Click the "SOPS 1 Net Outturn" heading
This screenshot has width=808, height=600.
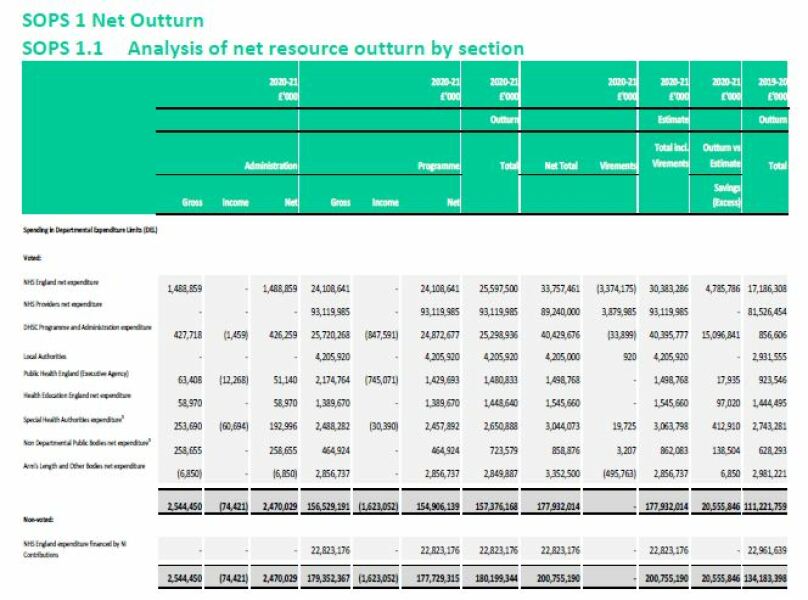112,20
